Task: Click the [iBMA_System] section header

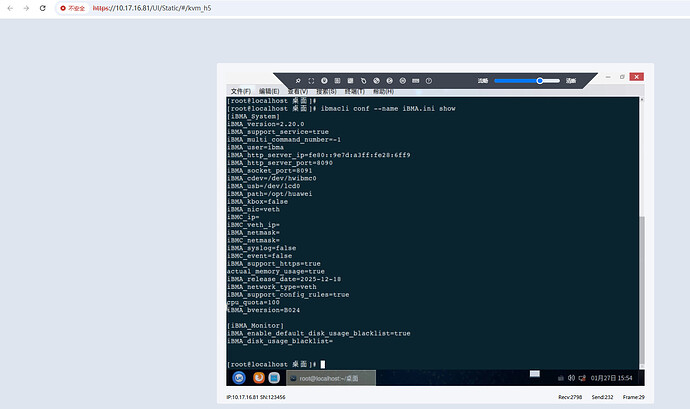Action: (253, 117)
